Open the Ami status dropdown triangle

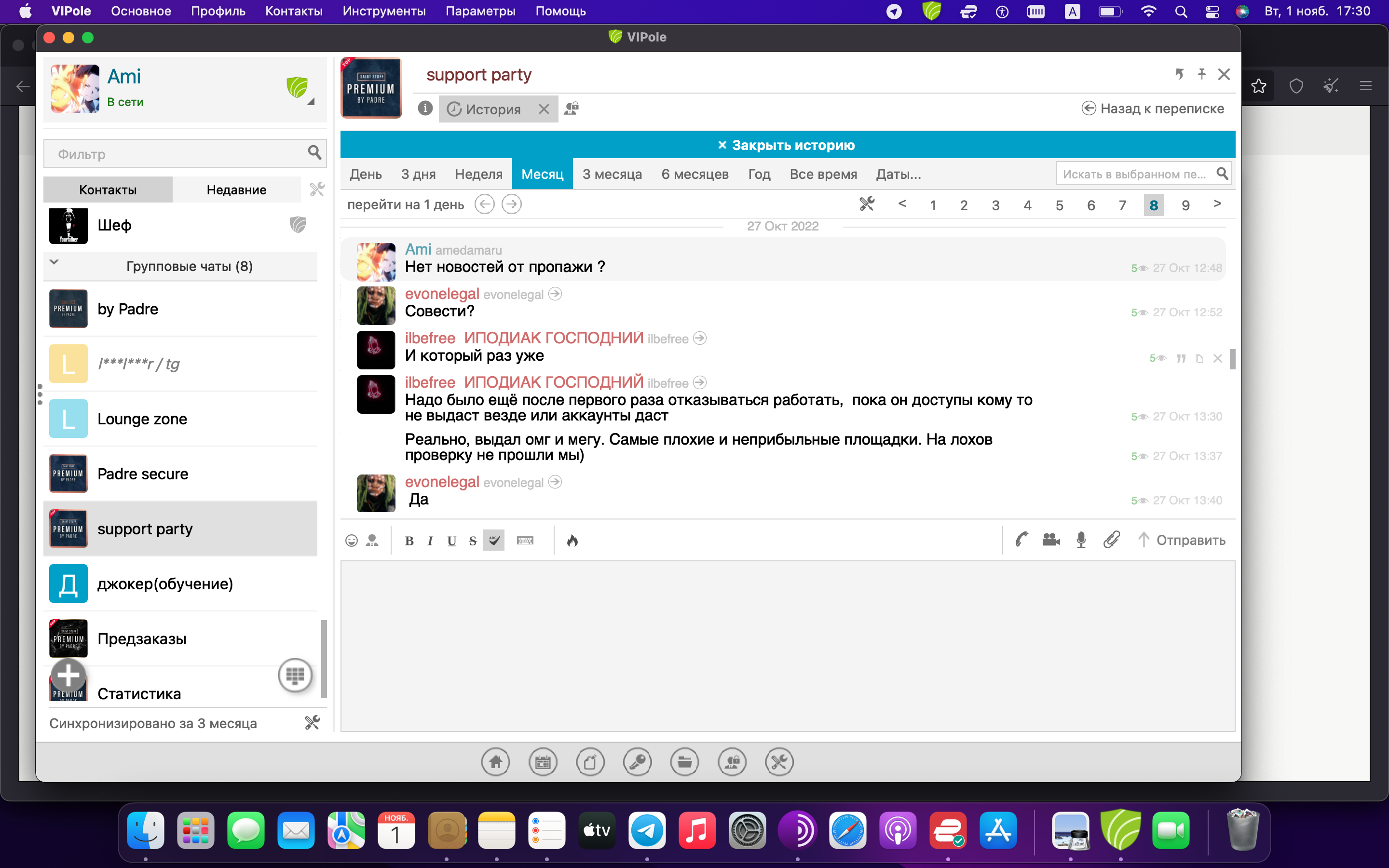(311, 102)
